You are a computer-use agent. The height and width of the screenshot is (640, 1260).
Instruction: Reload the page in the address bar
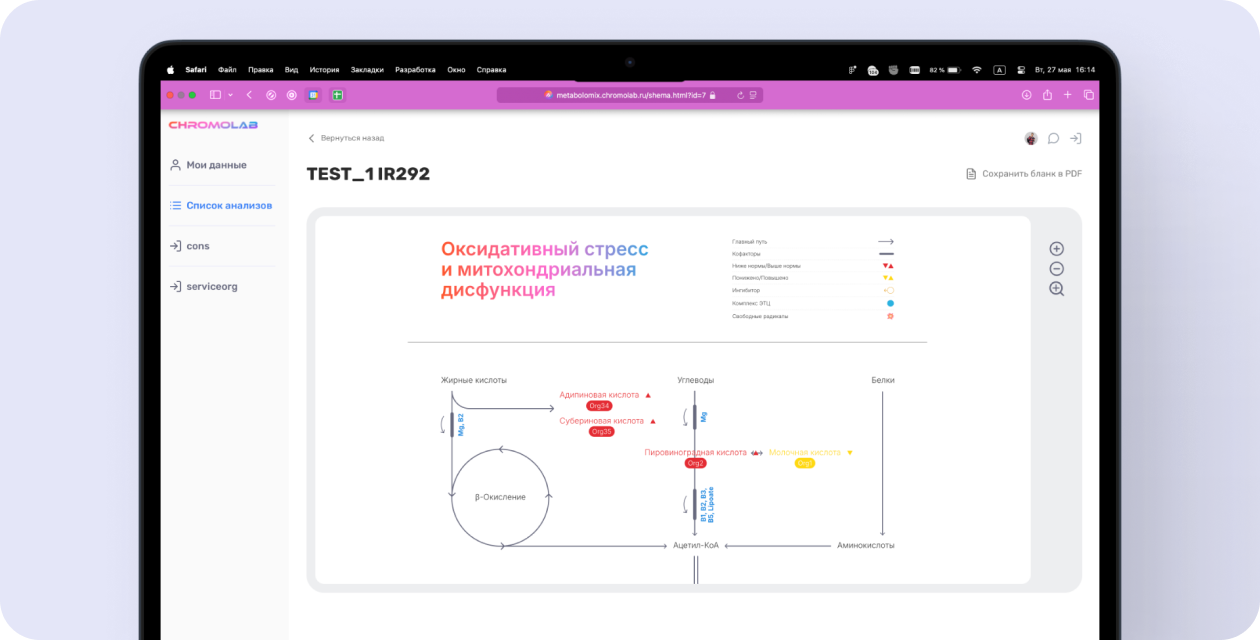point(740,95)
